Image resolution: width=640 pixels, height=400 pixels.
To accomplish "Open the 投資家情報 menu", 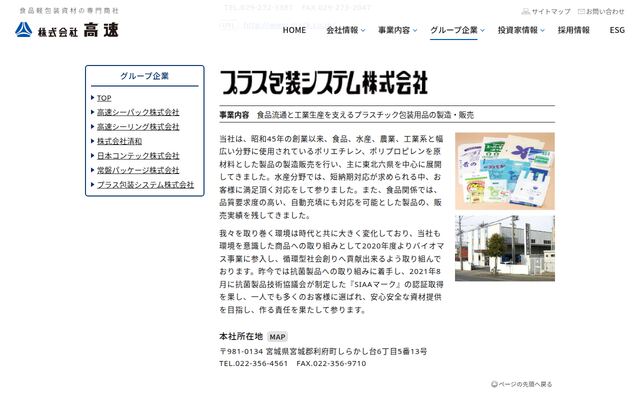I will [x=518, y=30].
